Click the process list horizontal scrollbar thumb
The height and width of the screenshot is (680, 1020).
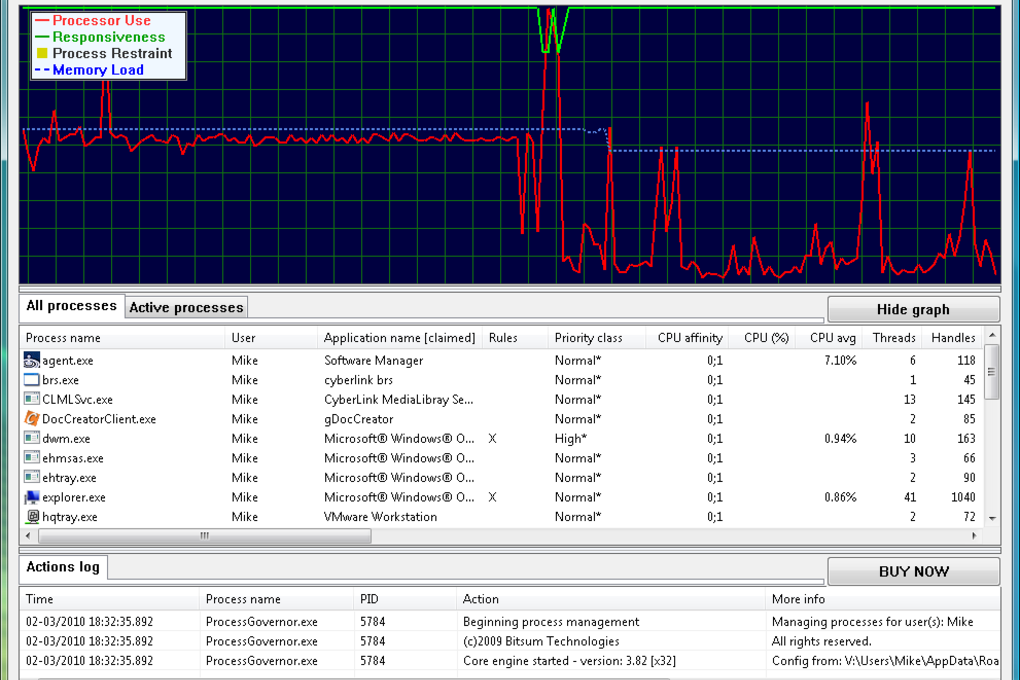coord(205,536)
